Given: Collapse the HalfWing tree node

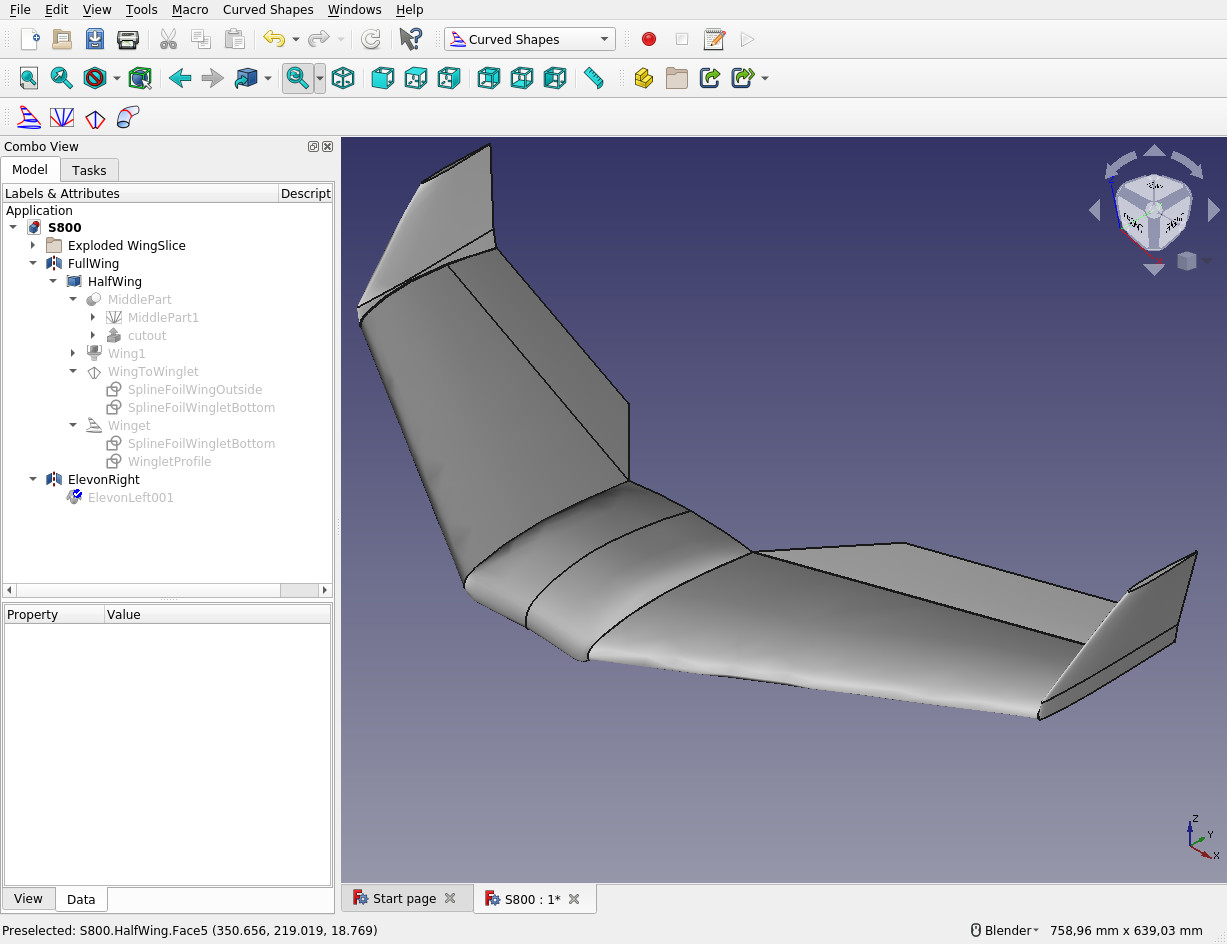Looking at the screenshot, I should tap(53, 281).
